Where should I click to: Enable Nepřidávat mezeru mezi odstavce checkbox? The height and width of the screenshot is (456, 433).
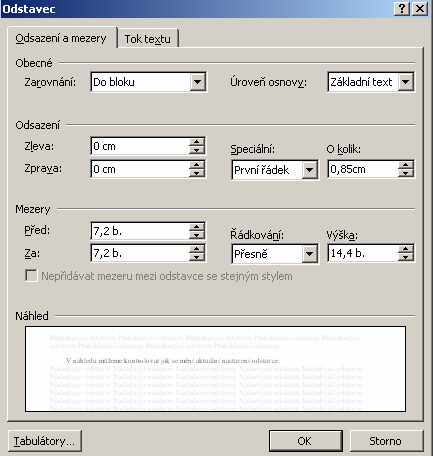coord(31,276)
